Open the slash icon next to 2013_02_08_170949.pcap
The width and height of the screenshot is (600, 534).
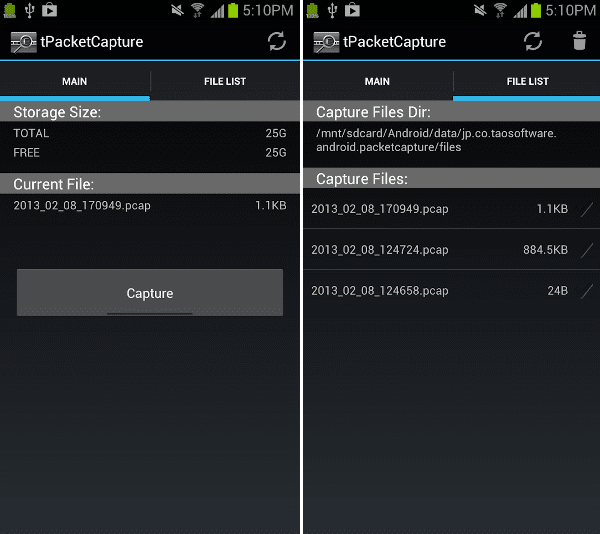[x=587, y=209]
